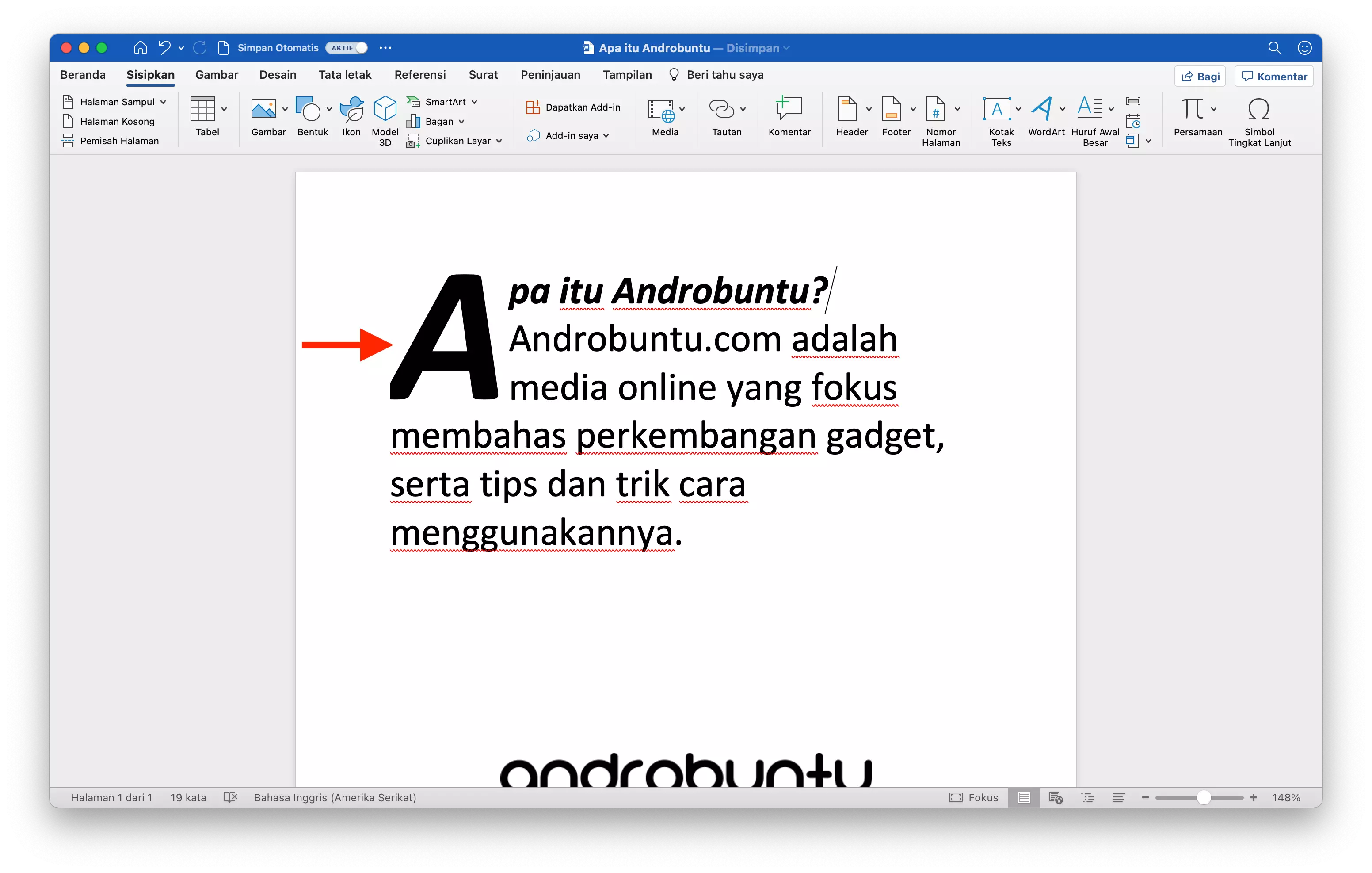Switch to the Referensi tab
Image resolution: width=1372 pixels, height=873 pixels.
tap(420, 75)
